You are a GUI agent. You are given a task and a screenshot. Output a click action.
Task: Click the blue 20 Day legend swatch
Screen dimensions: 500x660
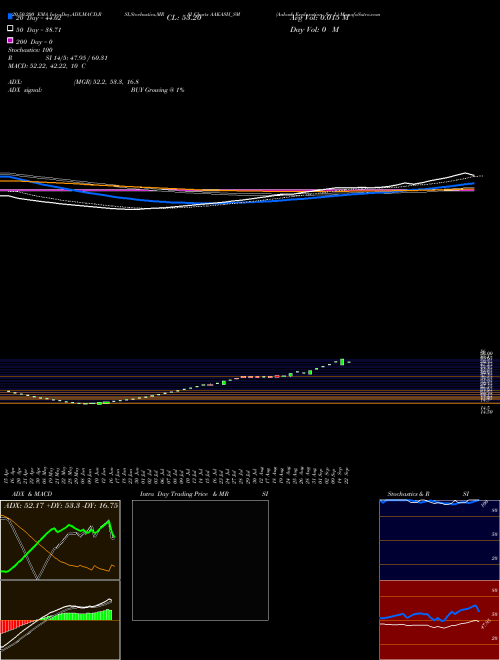pyautogui.click(x=10, y=17)
